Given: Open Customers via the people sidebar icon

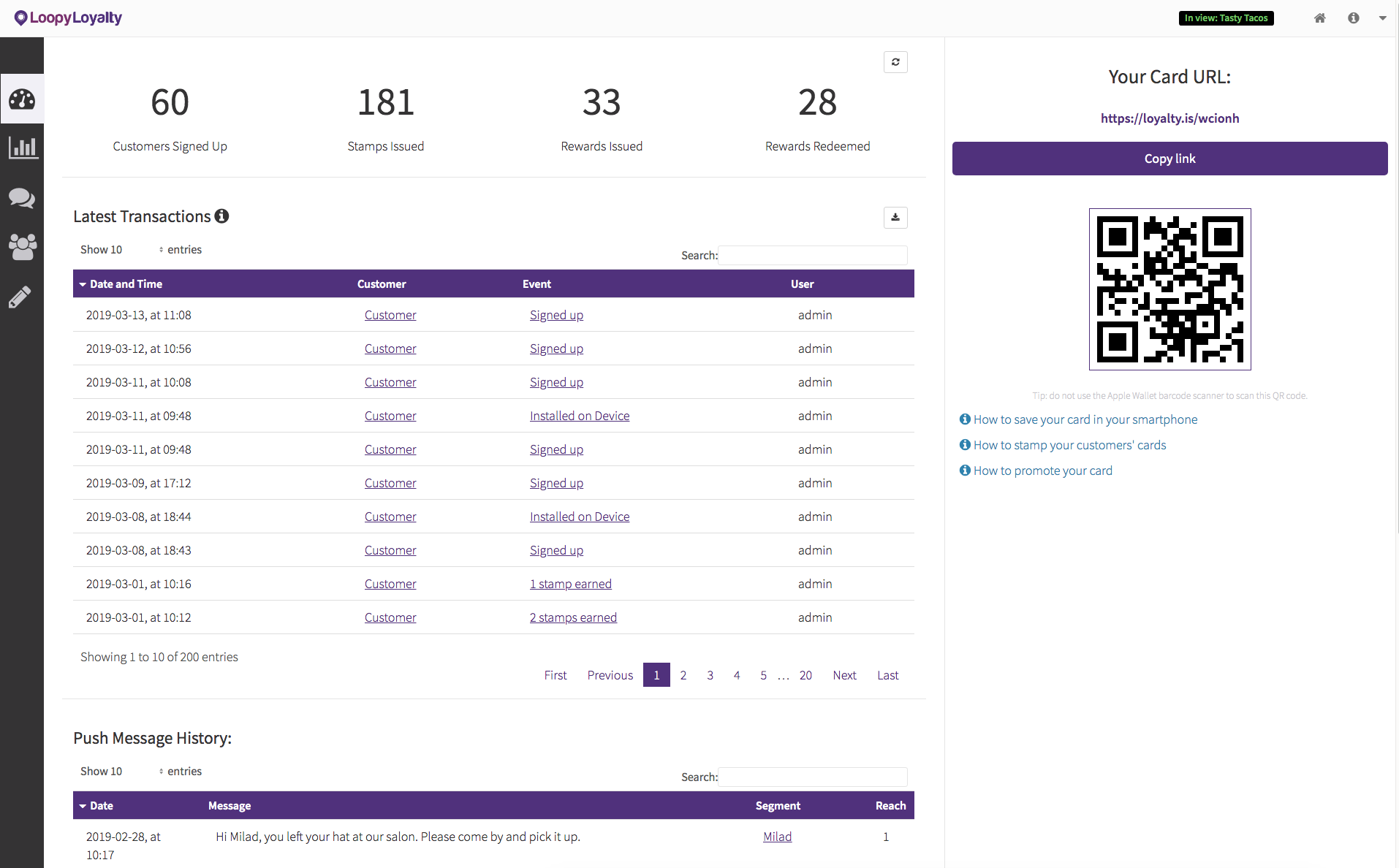Looking at the screenshot, I should 22,248.
